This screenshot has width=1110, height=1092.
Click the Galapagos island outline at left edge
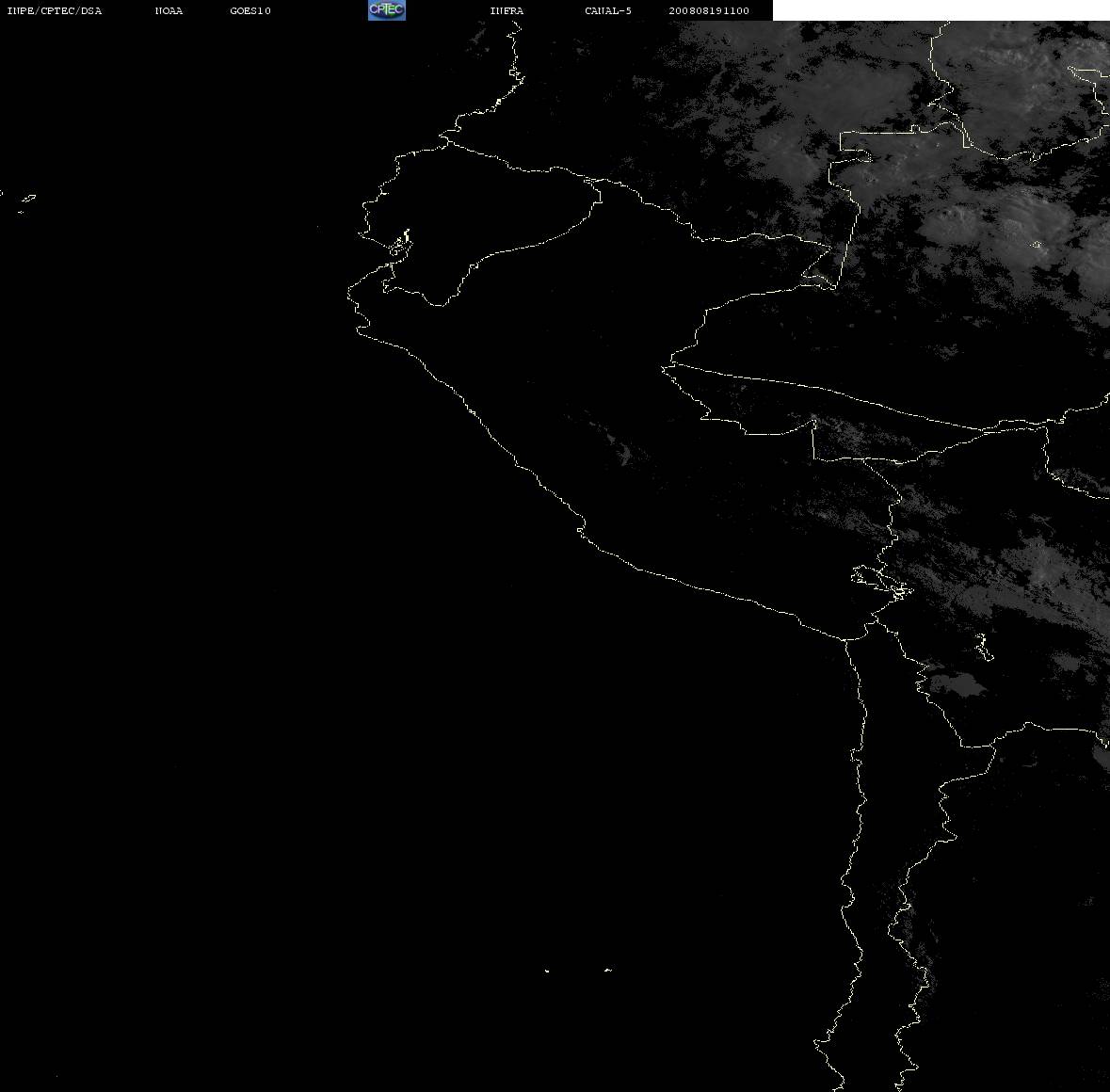coord(27,199)
